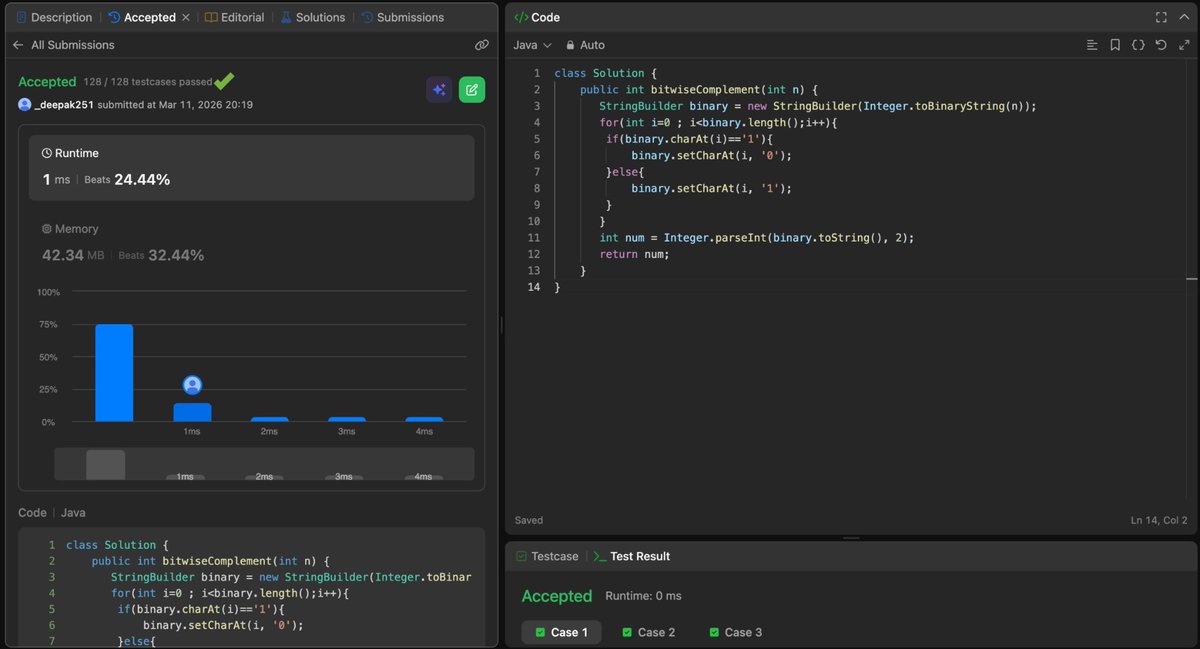Click the 'Ln 14, Col 2' status text
The height and width of the screenshot is (649, 1200).
point(1159,520)
